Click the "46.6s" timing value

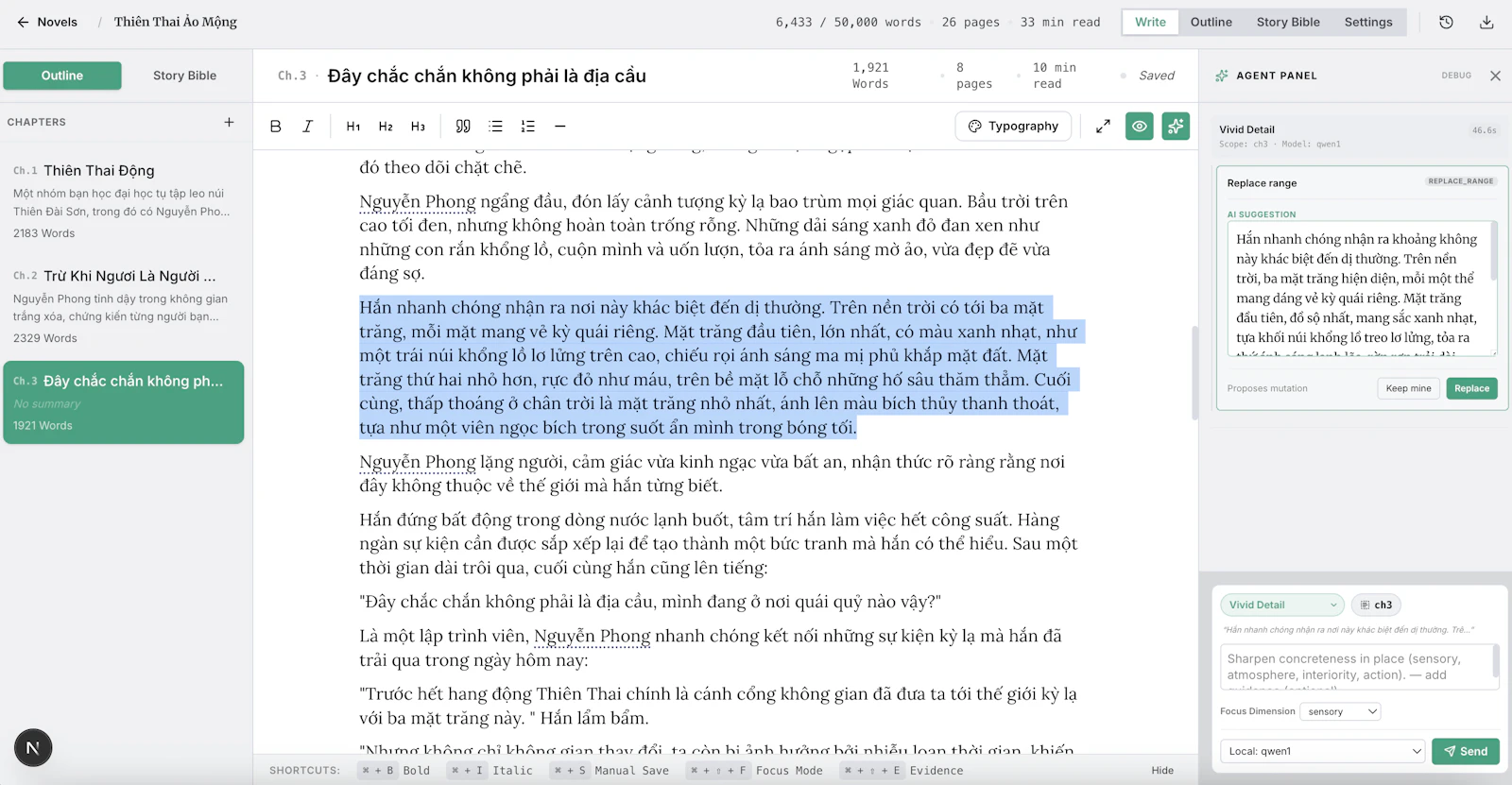point(1484,130)
